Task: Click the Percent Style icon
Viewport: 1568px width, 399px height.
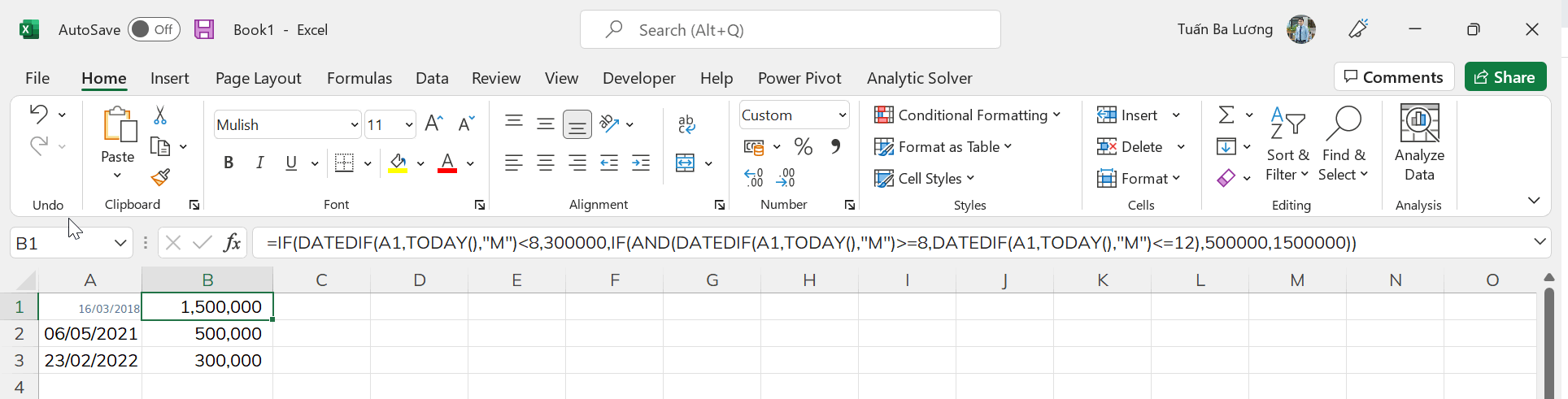Action: pos(804,146)
